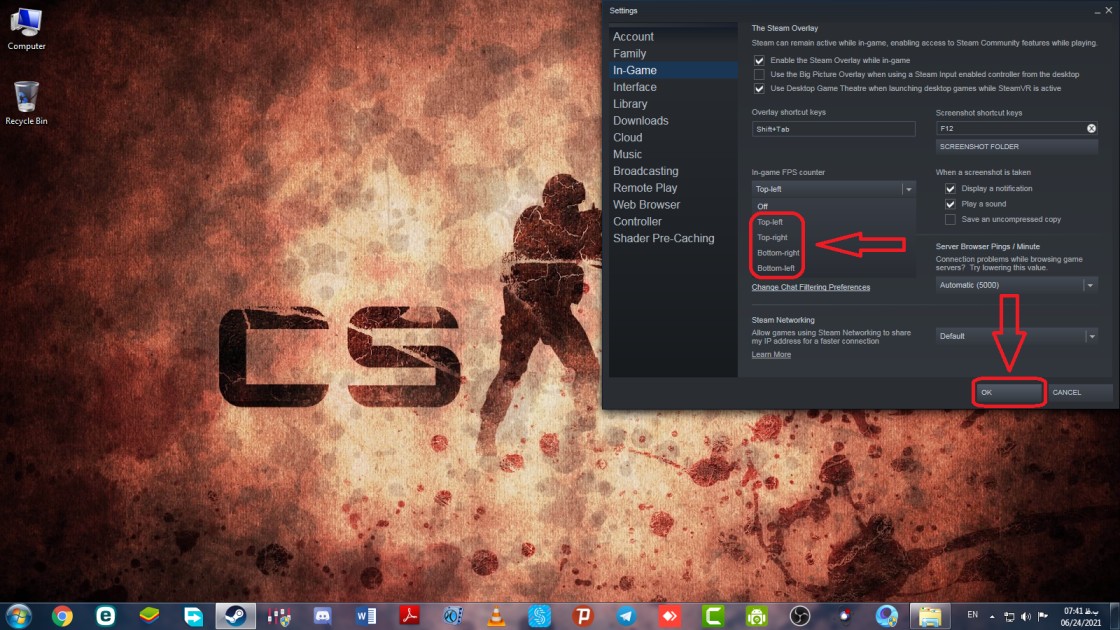Click the volume speaker tray icon
The image size is (1120, 630).
(x=1026, y=616)
